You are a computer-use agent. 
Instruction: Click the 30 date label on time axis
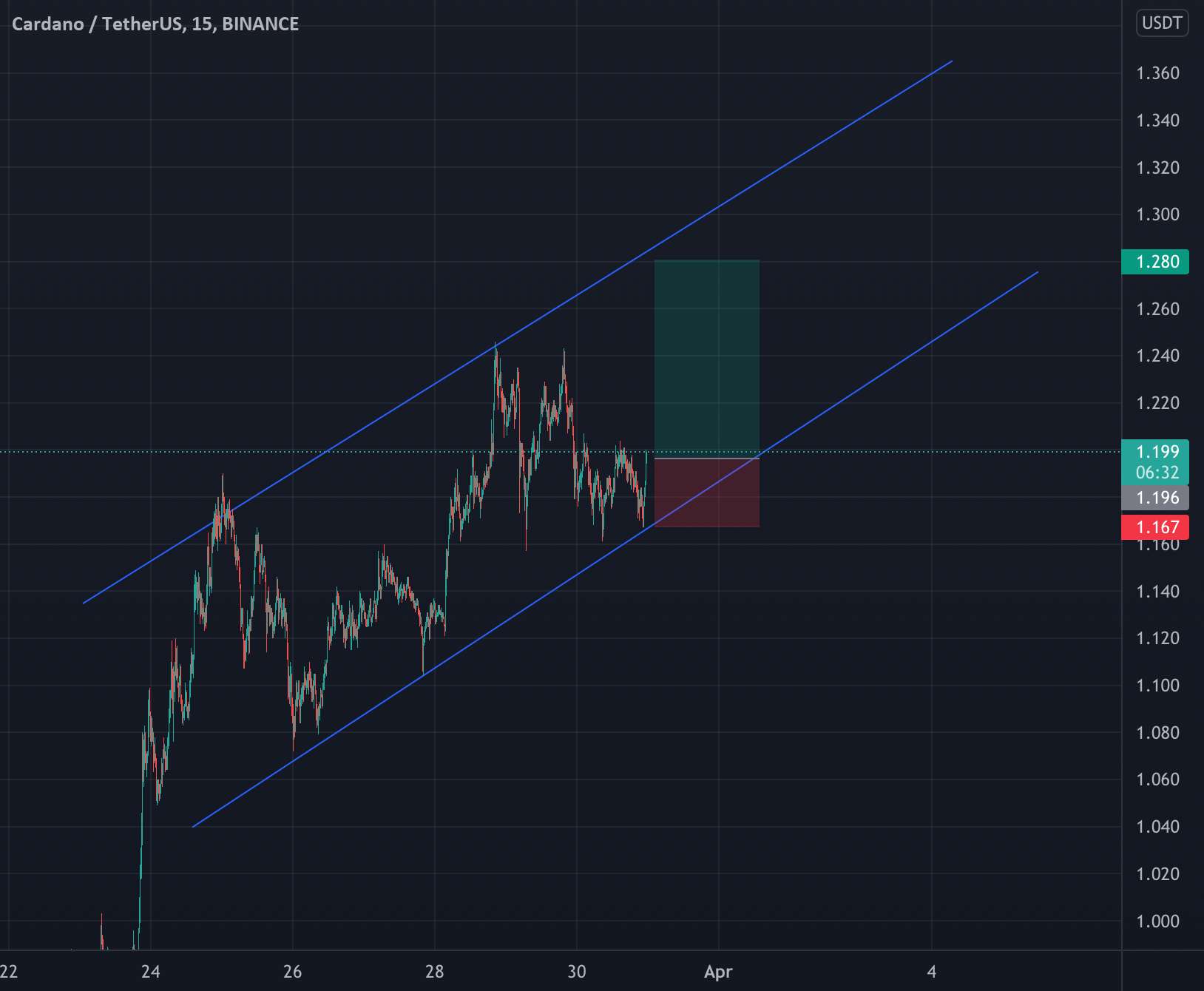pyautogui.click(x=577, y=972)
